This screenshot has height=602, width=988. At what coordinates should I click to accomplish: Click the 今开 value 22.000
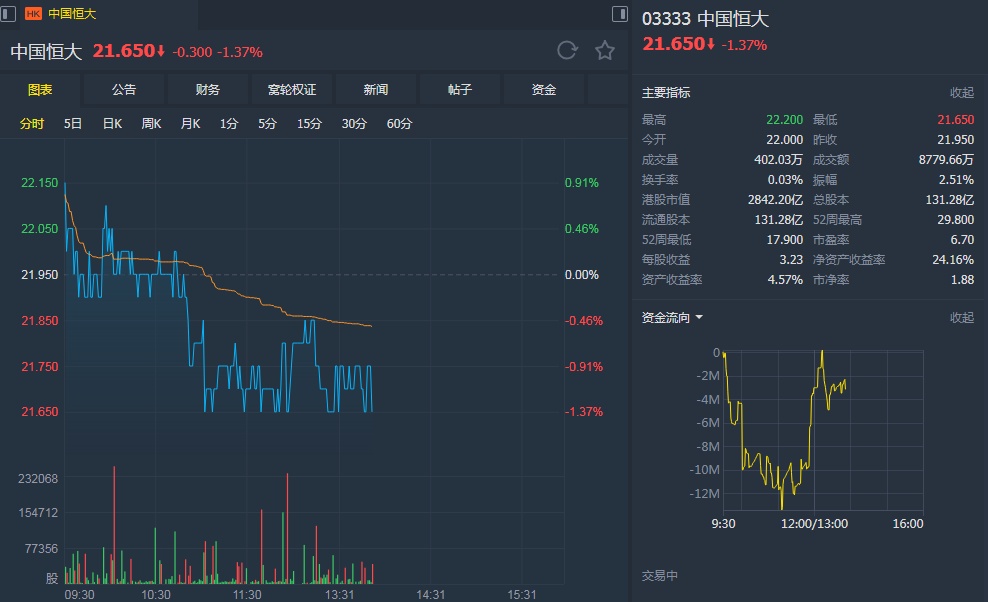784,139
